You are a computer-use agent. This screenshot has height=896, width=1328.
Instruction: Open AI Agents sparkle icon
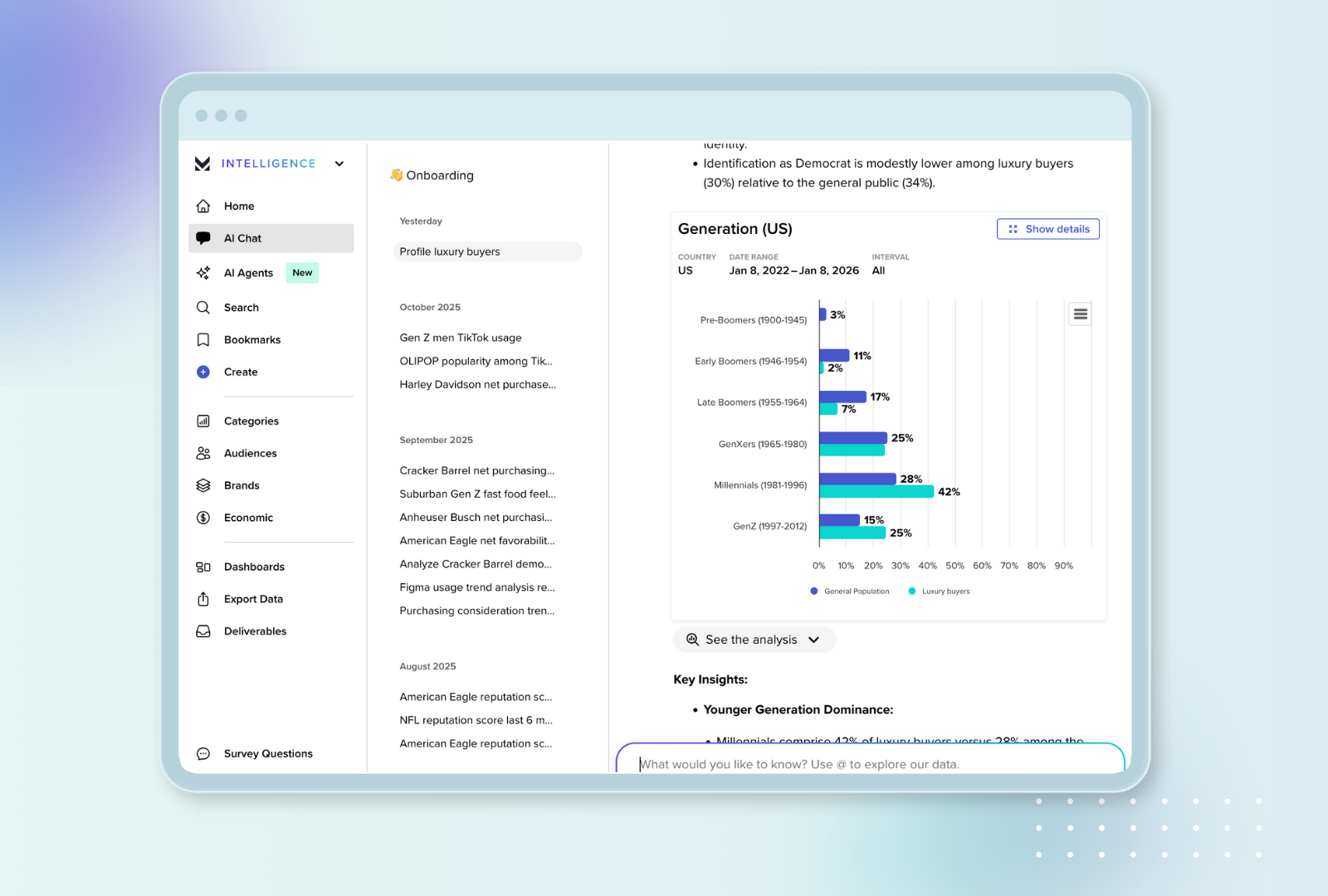click(203, 273)
